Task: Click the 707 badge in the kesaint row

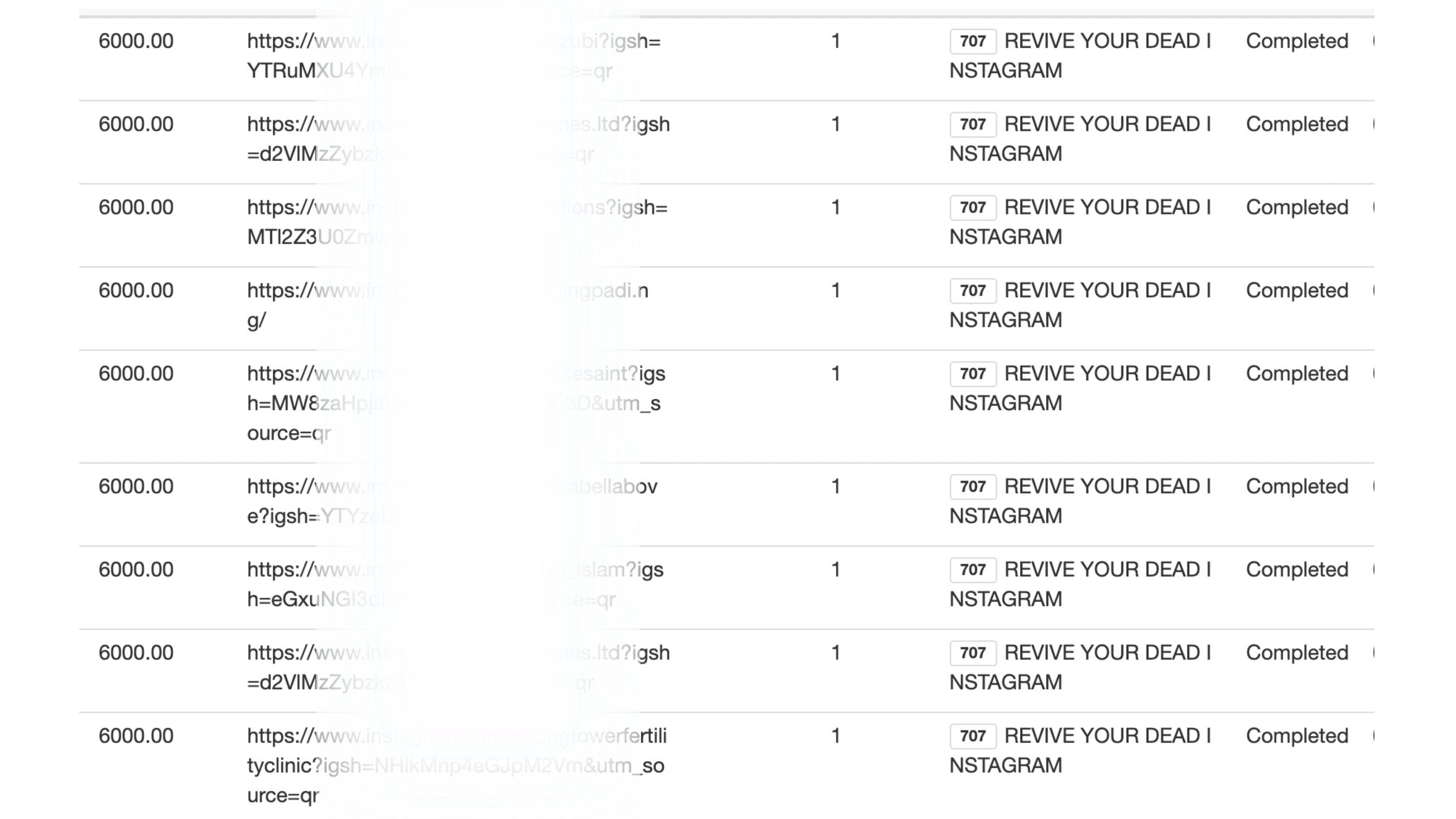Action: pyautogui.click(x=973, y=374)
